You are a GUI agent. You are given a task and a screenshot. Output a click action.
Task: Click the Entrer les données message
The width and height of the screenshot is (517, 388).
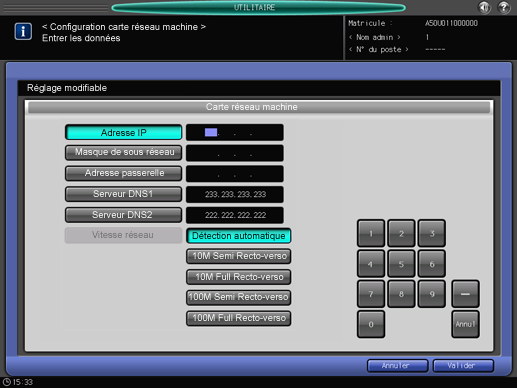pos(81,38)
